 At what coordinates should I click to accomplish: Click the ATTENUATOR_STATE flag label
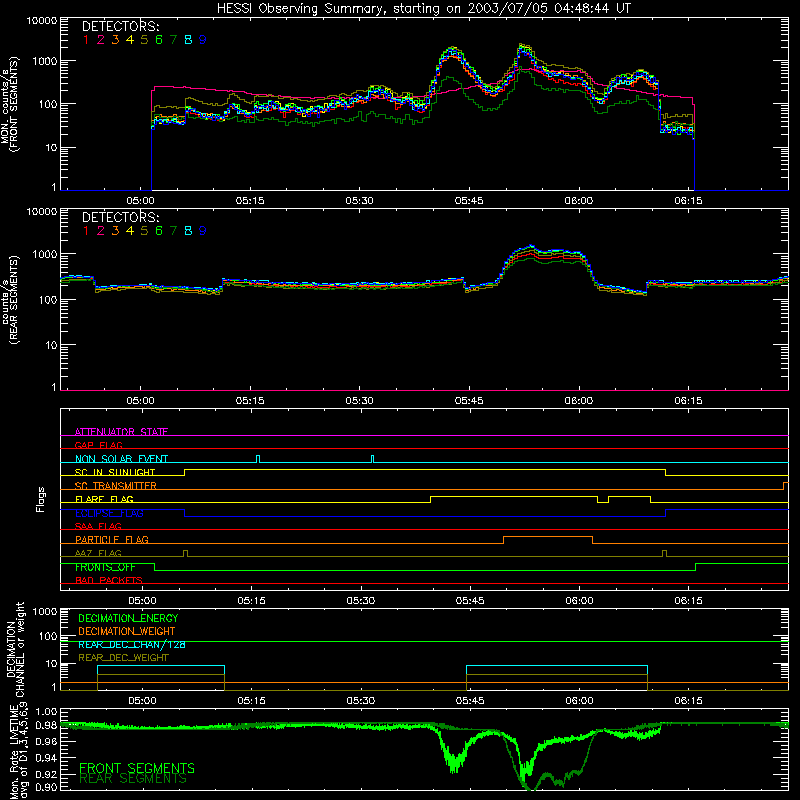(x=121, y=432)
